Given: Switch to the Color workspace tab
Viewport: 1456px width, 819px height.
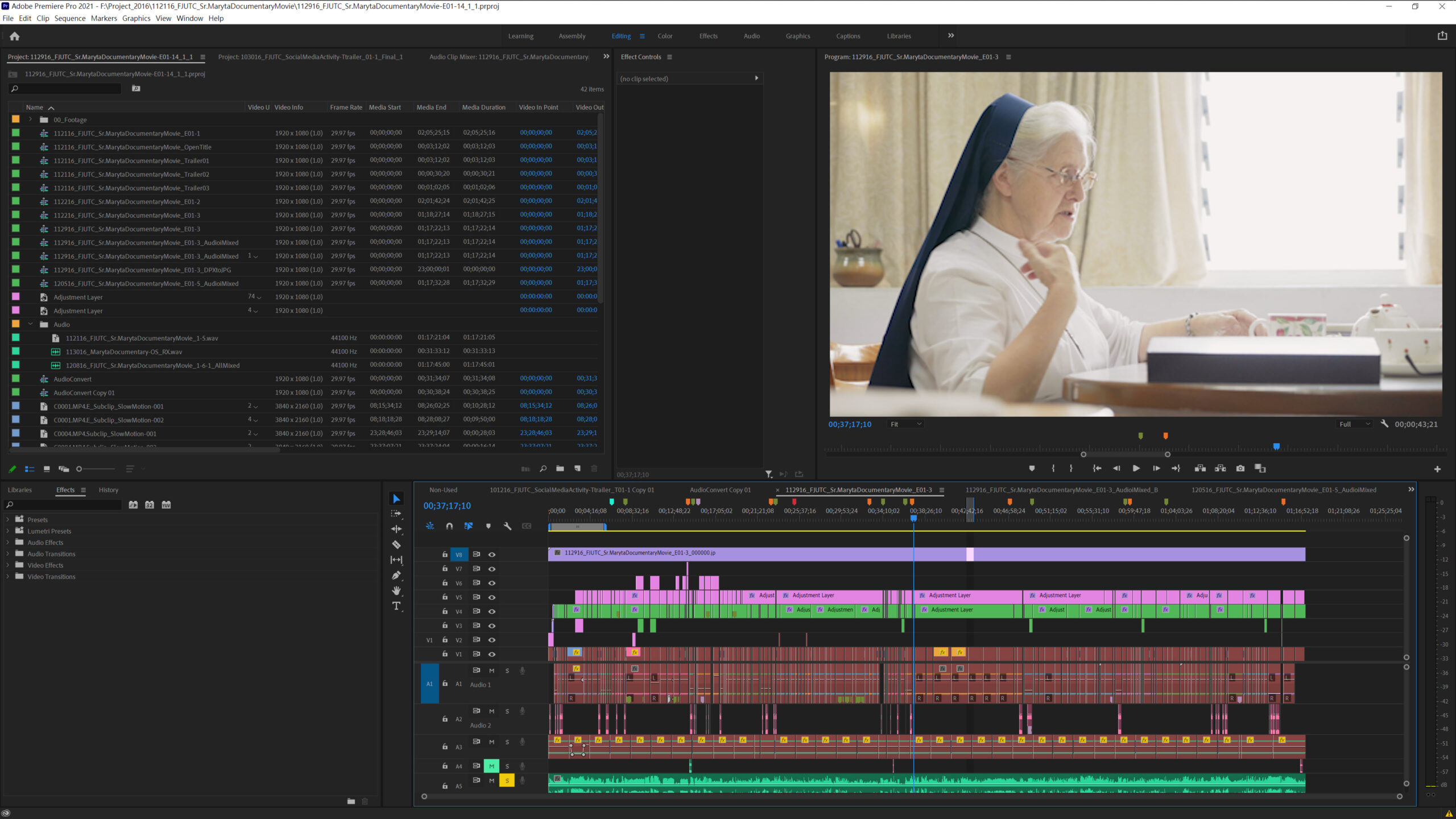Looking at the screenshot, I should (664, 36).
